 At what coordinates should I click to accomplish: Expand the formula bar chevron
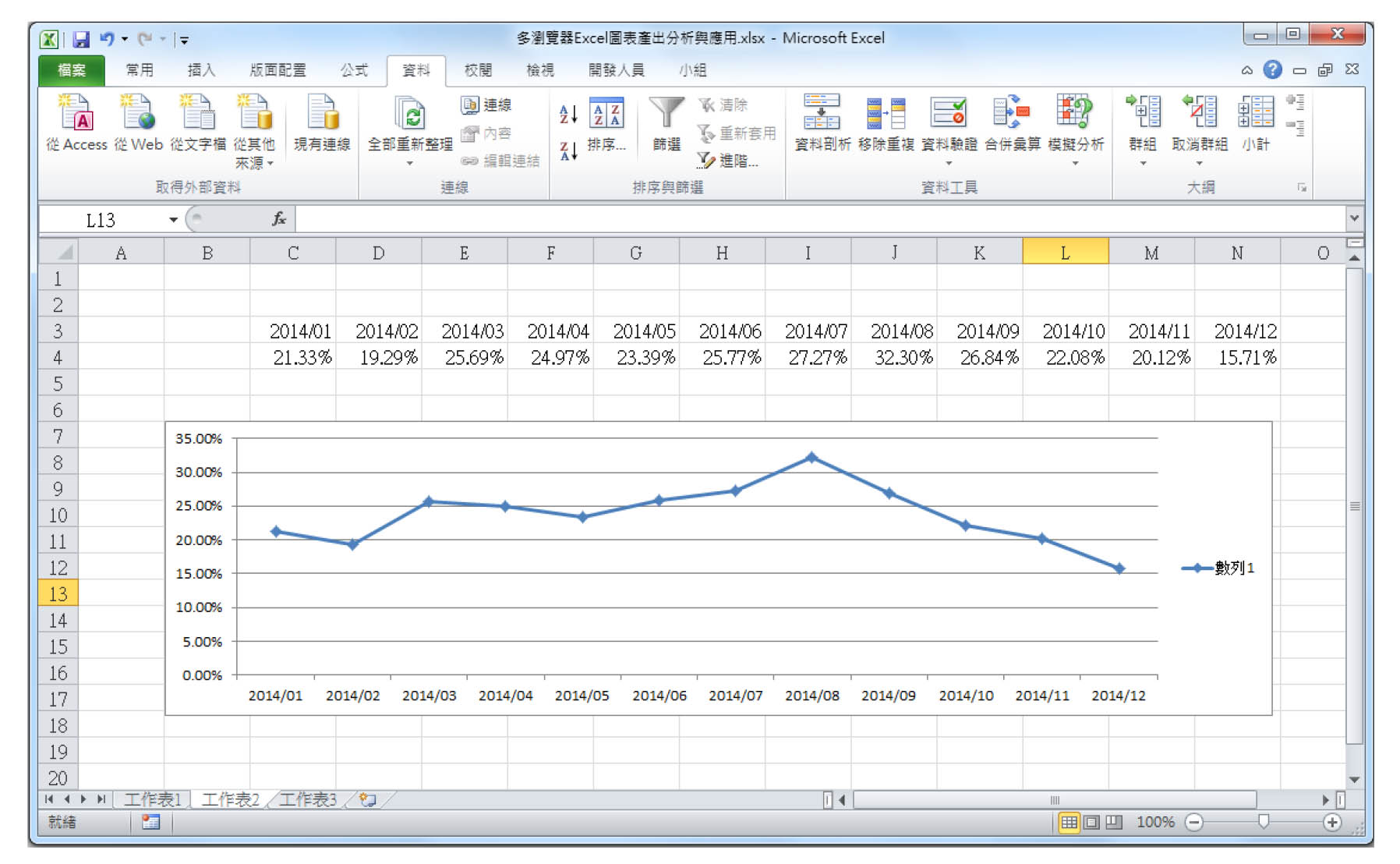tap(1354, 218)
